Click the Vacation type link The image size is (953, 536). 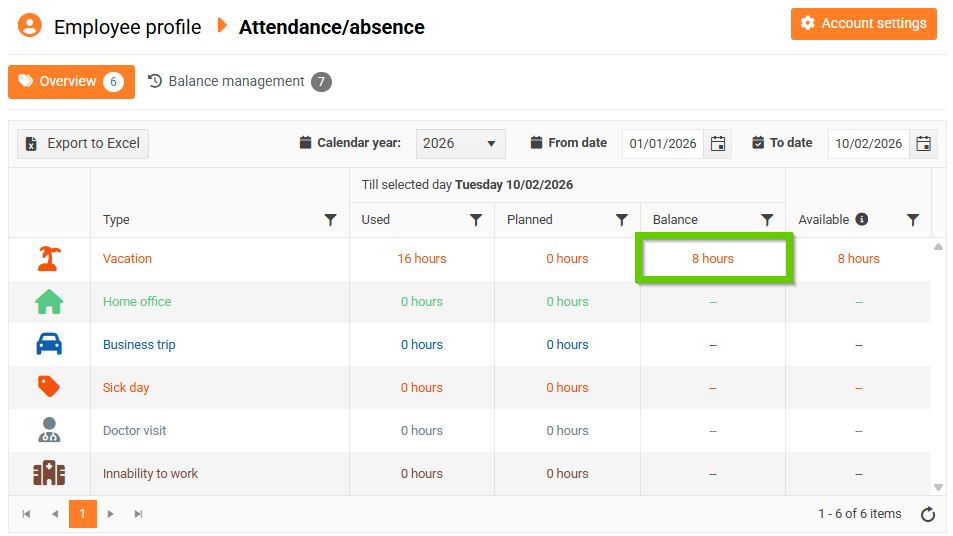[127, 259]
